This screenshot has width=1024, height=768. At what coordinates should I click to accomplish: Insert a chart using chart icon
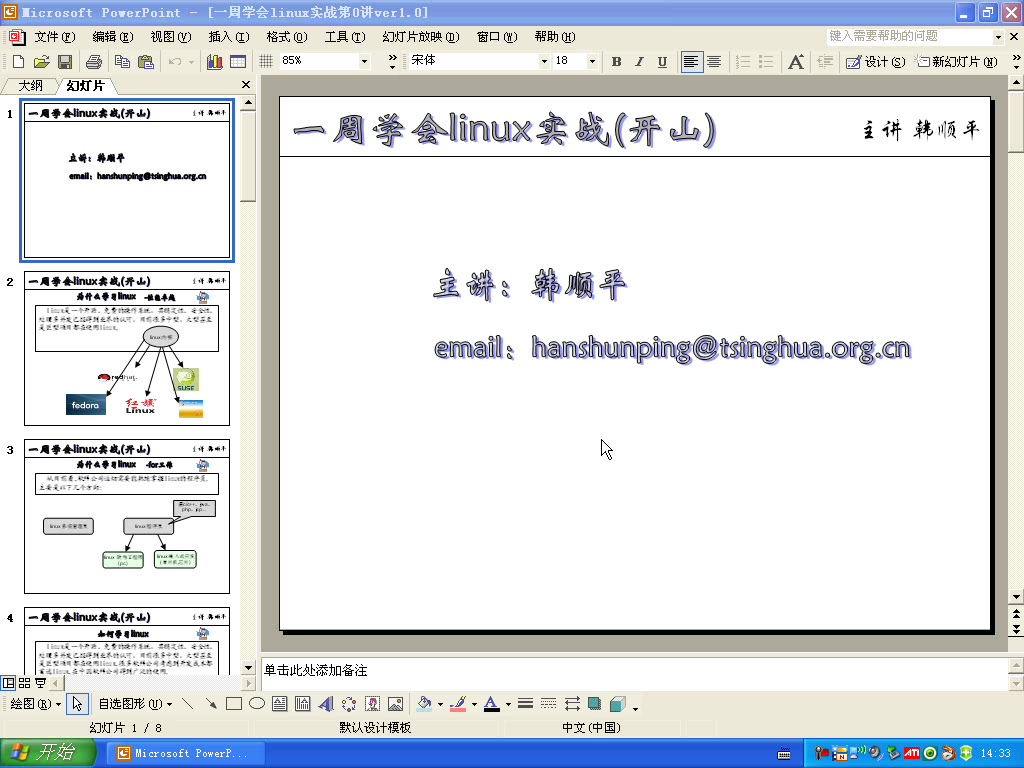tap(214, 61)
